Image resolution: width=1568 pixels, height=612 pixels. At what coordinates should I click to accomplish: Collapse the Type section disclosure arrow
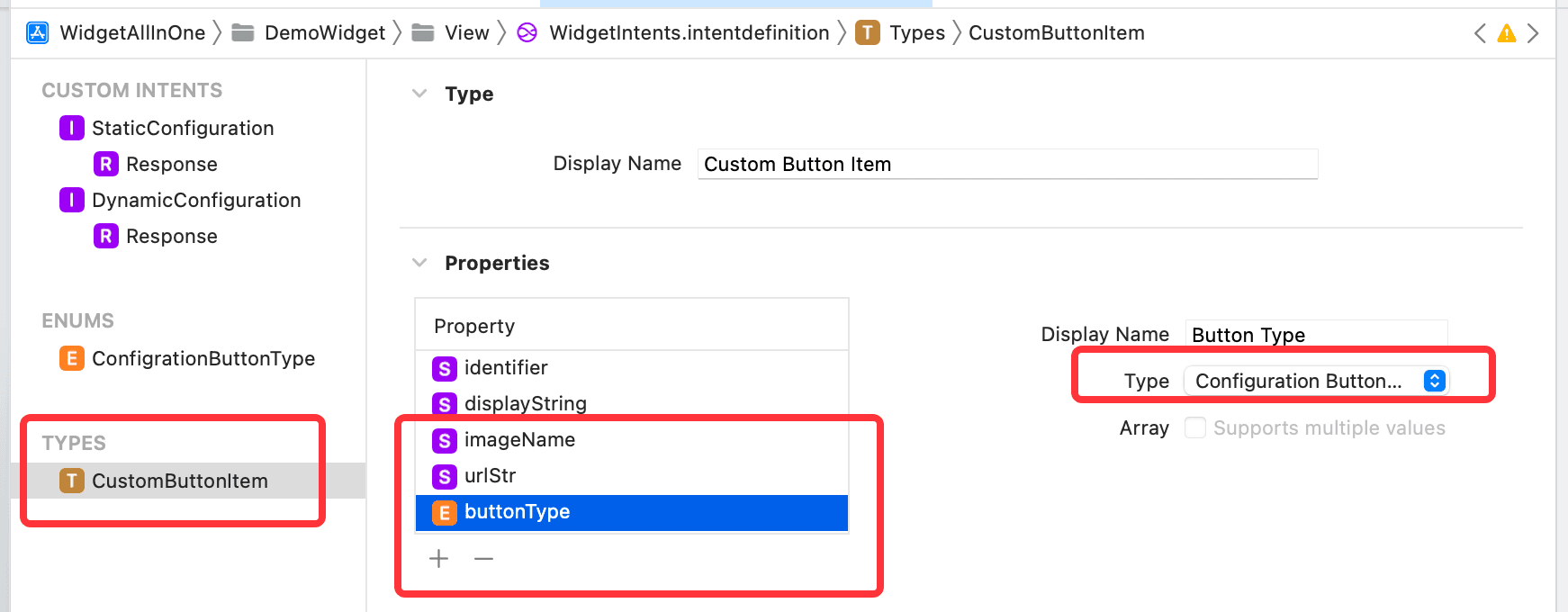[x=419, y=94]
